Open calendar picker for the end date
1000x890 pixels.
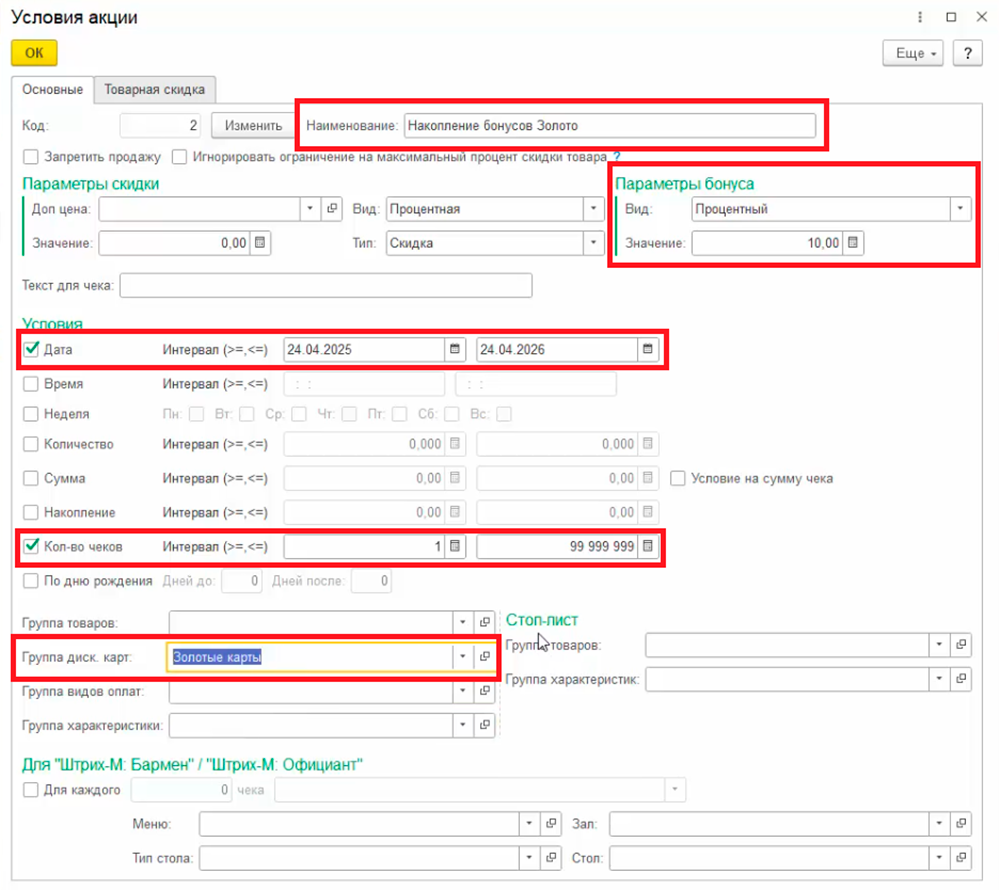pyautogui.click(x=647, y=349)
